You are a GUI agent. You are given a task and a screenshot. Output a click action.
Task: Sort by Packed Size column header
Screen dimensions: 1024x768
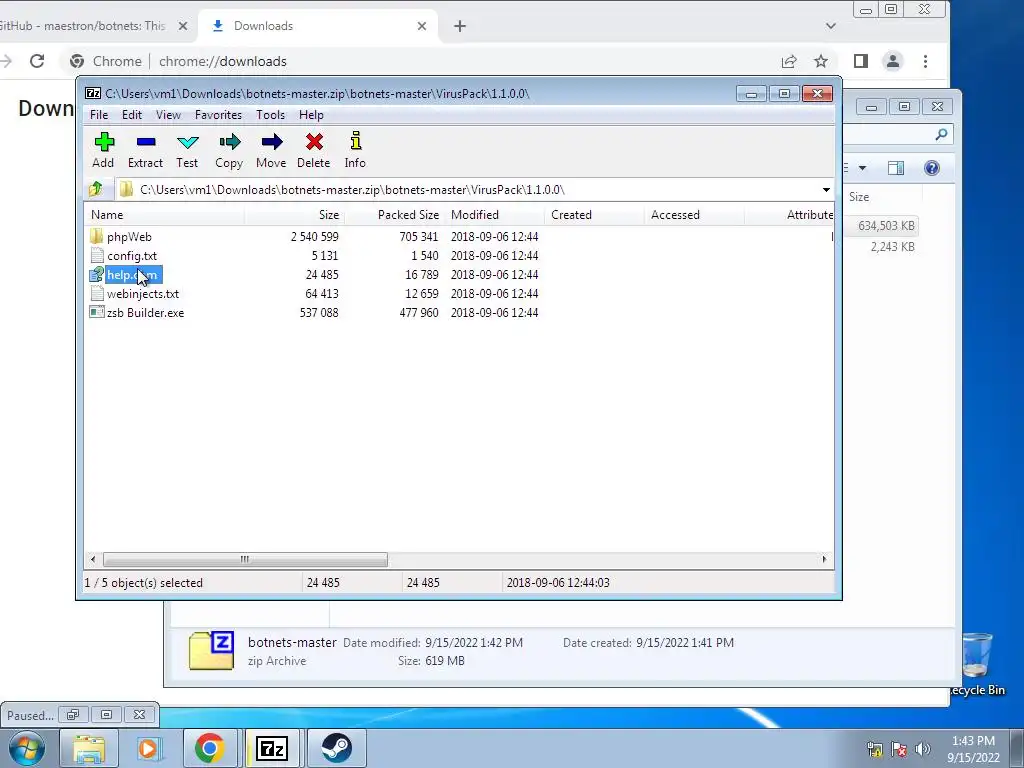coord(394,215)
